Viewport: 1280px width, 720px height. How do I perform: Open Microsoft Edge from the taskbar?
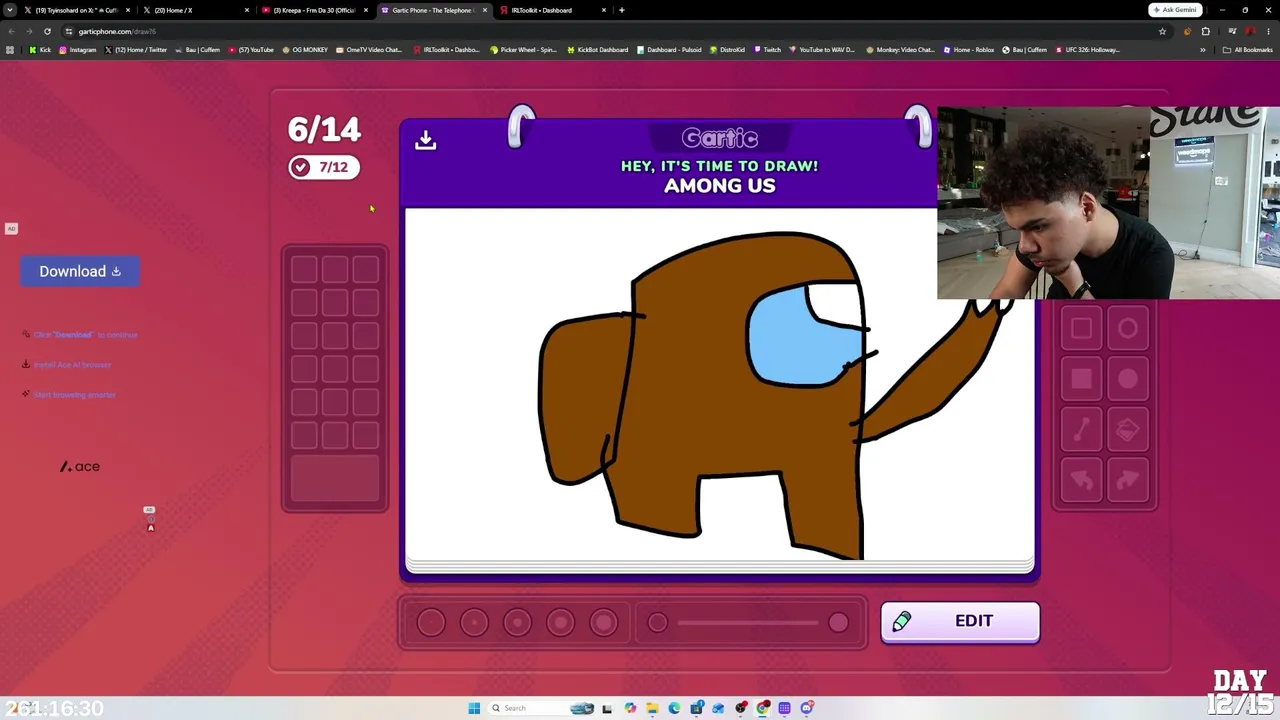point(674,708)
